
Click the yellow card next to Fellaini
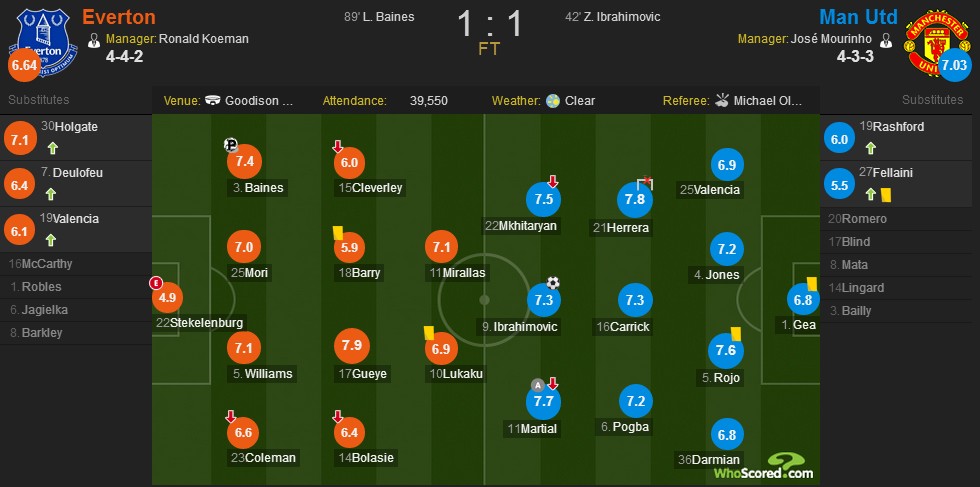click(886, 195)
